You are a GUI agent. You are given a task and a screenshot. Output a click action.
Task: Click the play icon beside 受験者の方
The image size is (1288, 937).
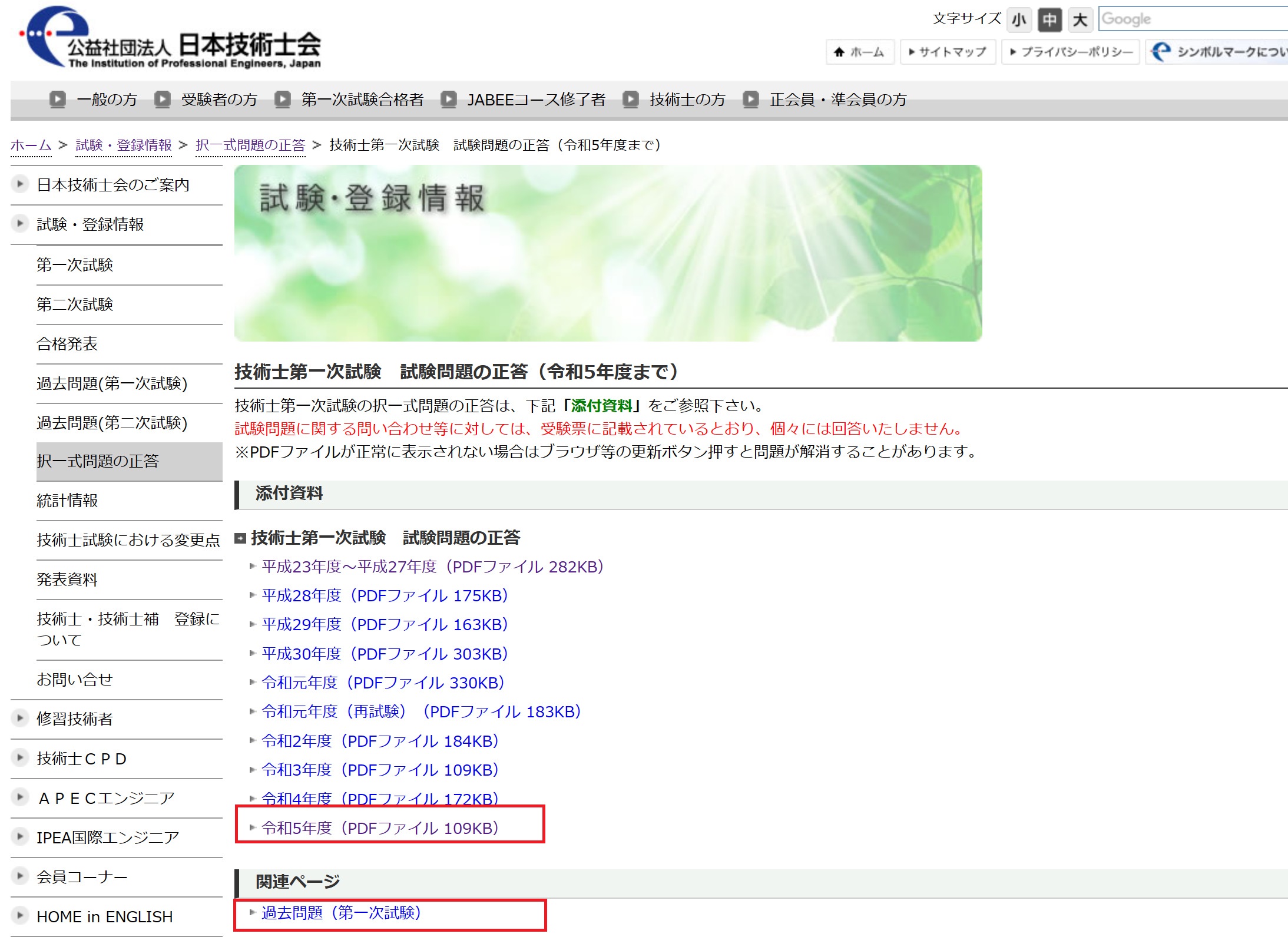coord(163,99)
